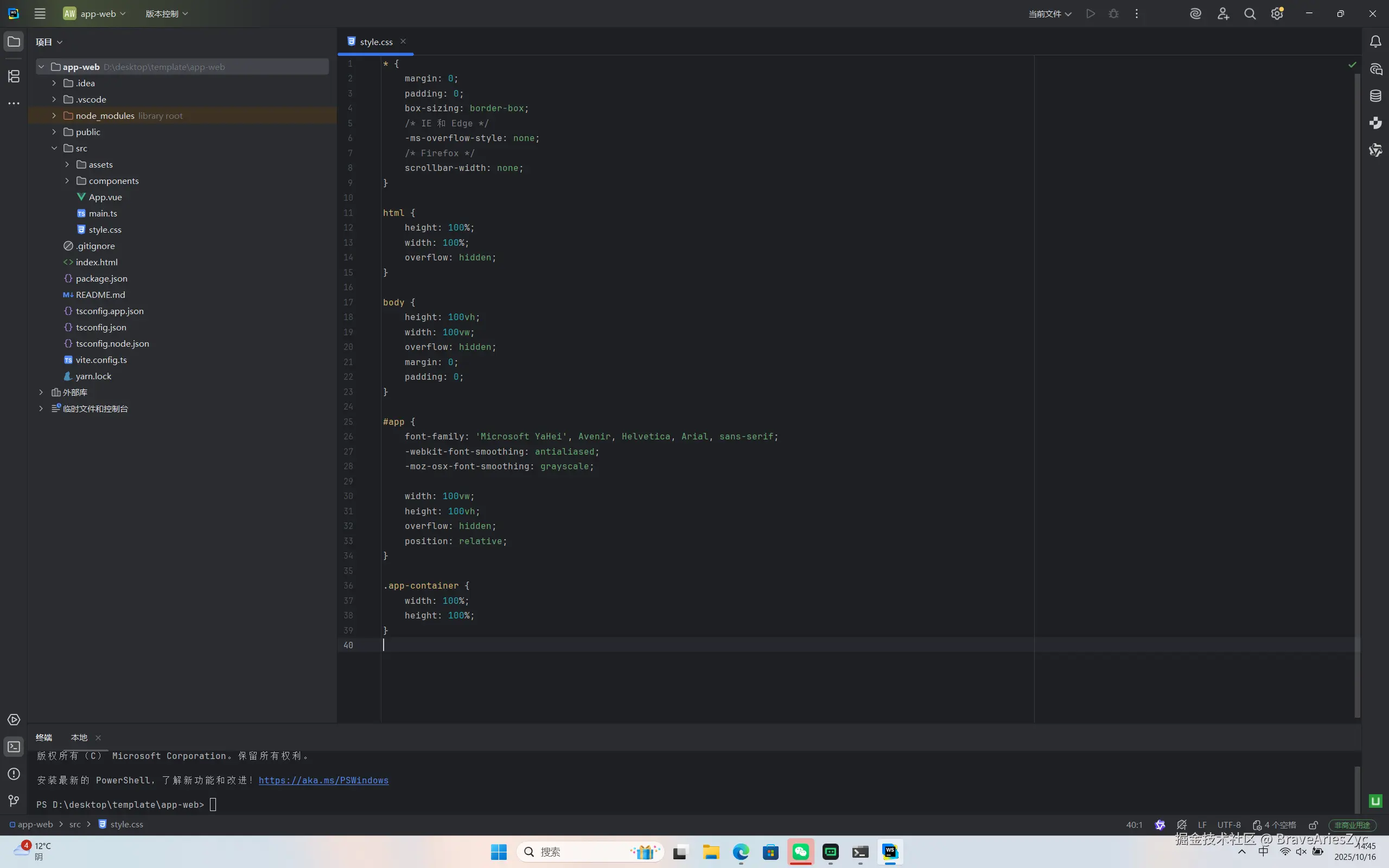The height and width of the screenshot is (868, 1389).
Task: Open the Git tool window icon
Action: [x=14, y=801]
